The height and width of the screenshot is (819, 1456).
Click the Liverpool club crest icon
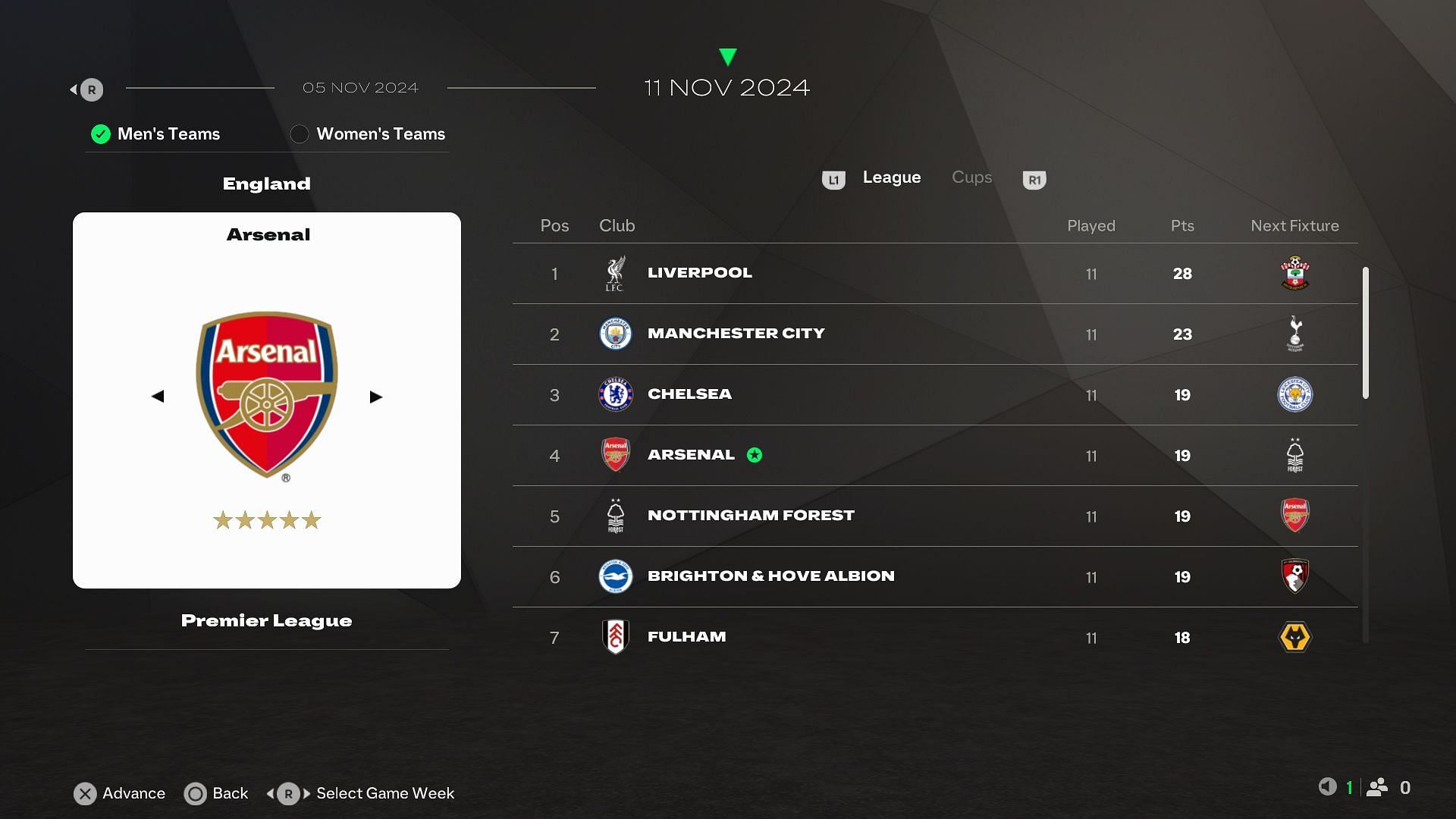[x=614, y=273]
